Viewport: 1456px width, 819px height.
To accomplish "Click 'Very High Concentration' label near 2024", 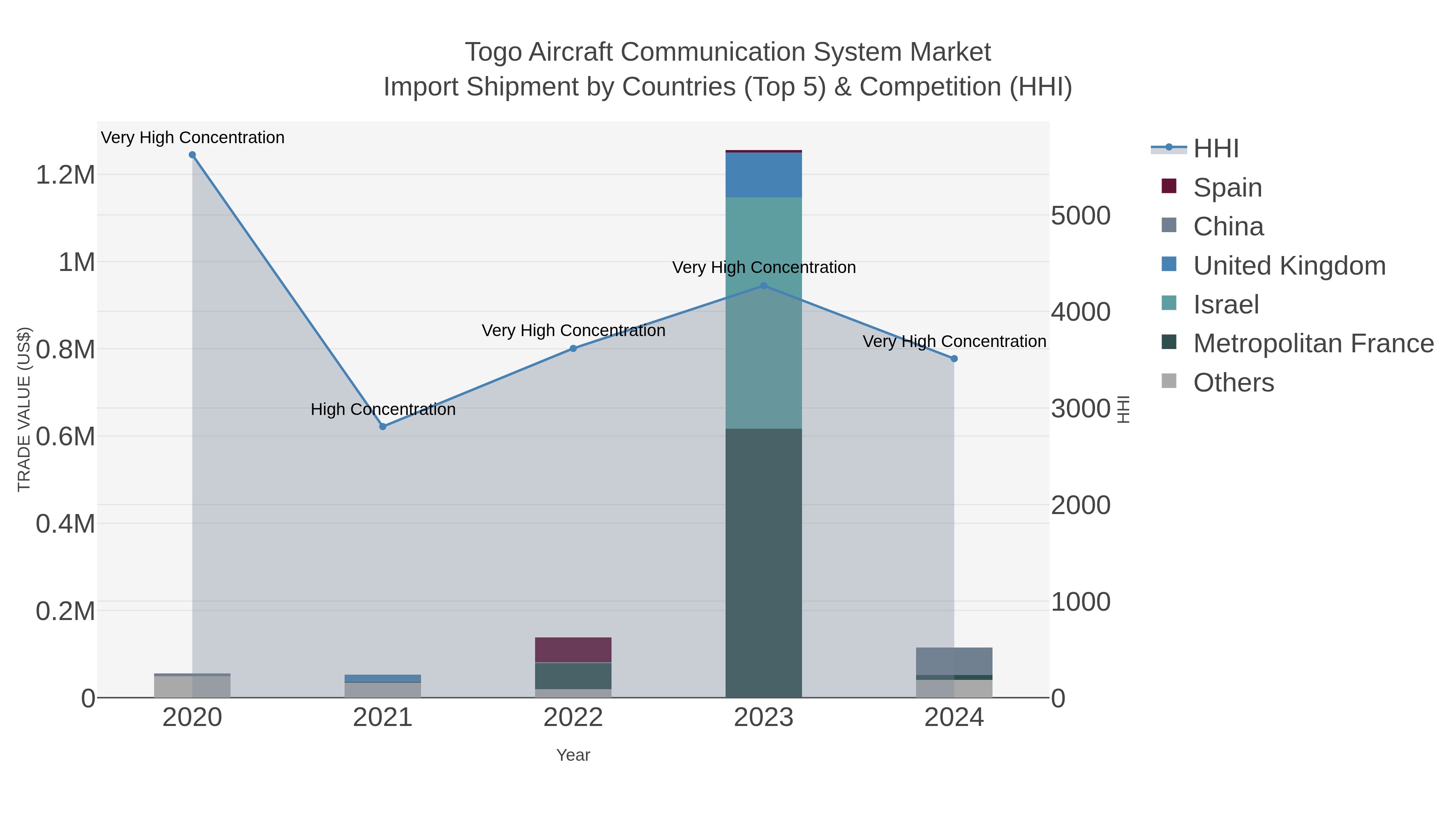I will [954, 341].
